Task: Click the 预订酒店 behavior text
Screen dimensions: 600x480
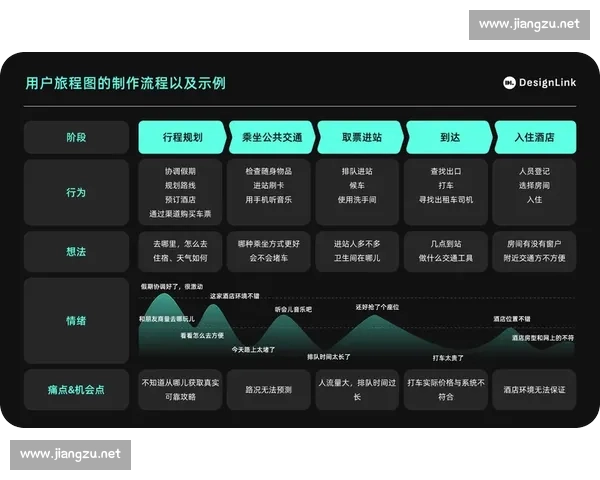Action: click(x=180, y=199)
